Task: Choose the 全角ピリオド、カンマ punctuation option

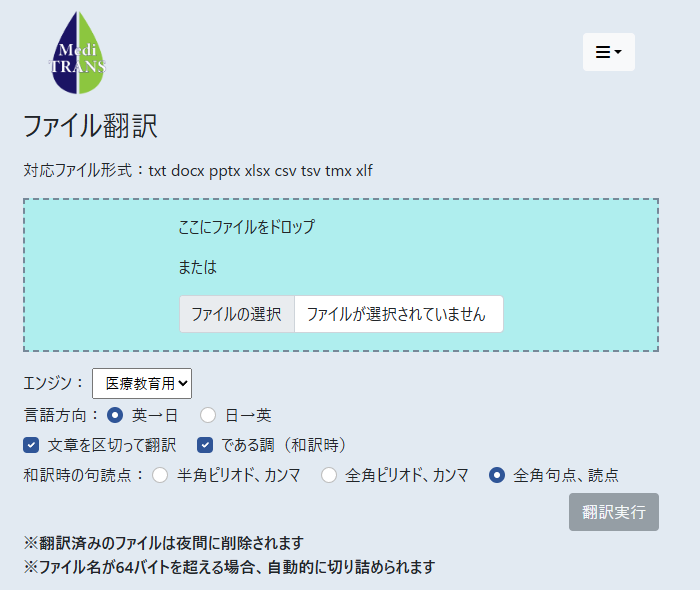Action: [328, 476]
